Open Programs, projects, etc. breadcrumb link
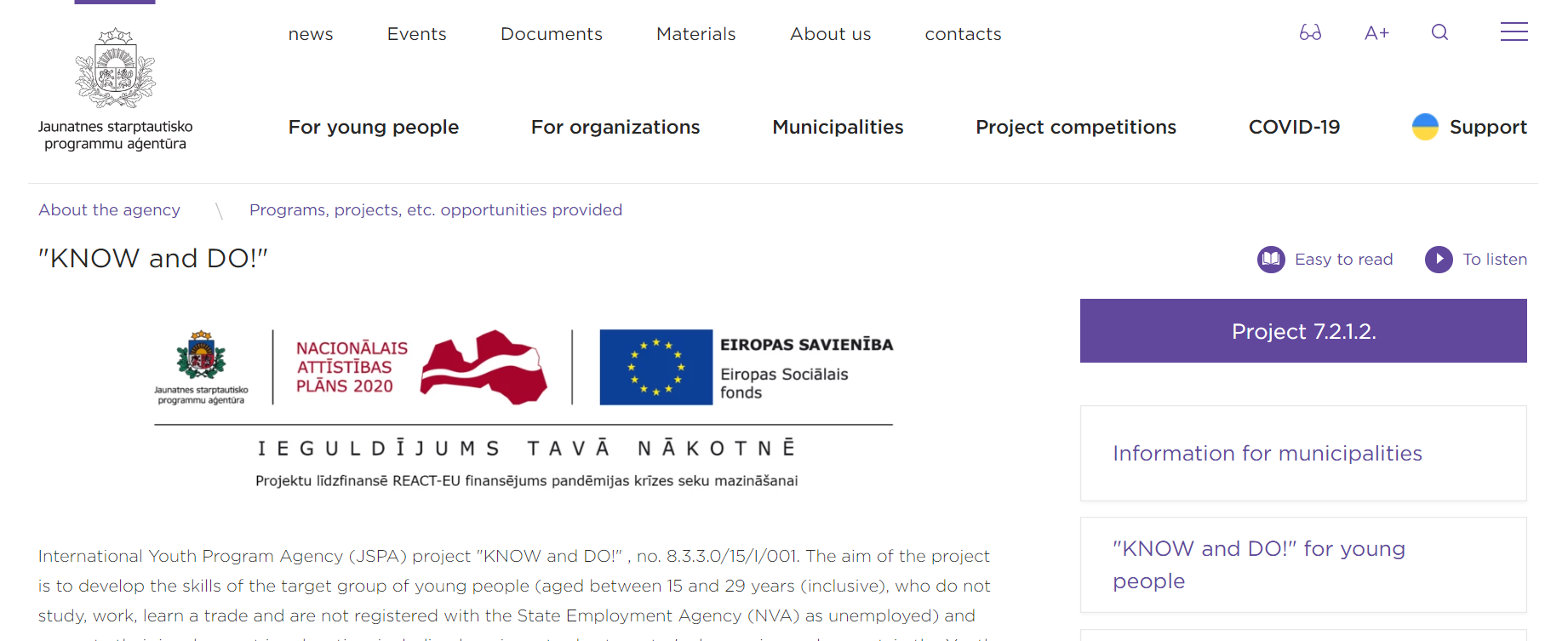 (x=436, y=209)
